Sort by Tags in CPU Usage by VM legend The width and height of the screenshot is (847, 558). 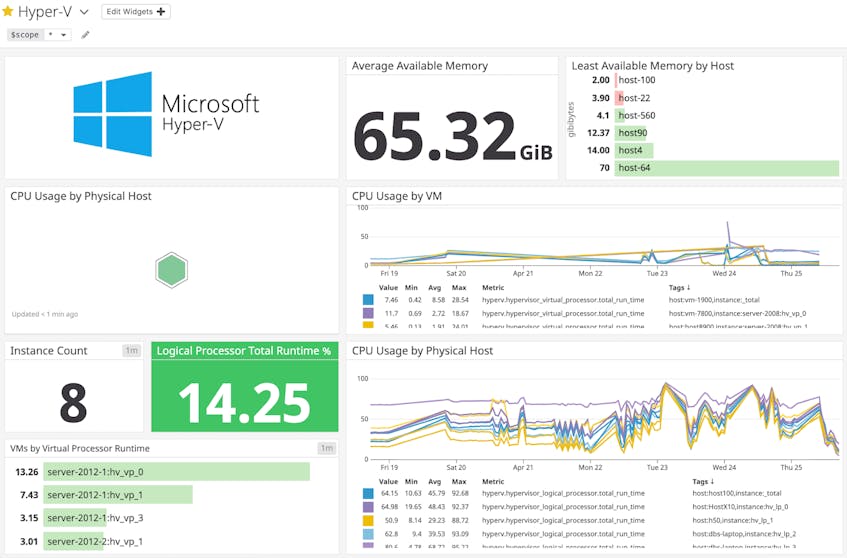tap(680, 288)
